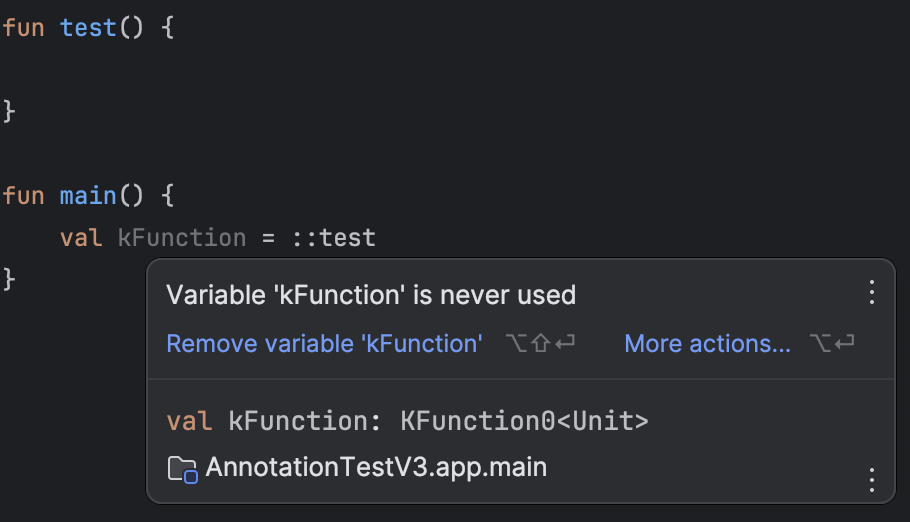
Task: Select AnnotationTestV3.app.main module label
Action: tap(376, 467)
